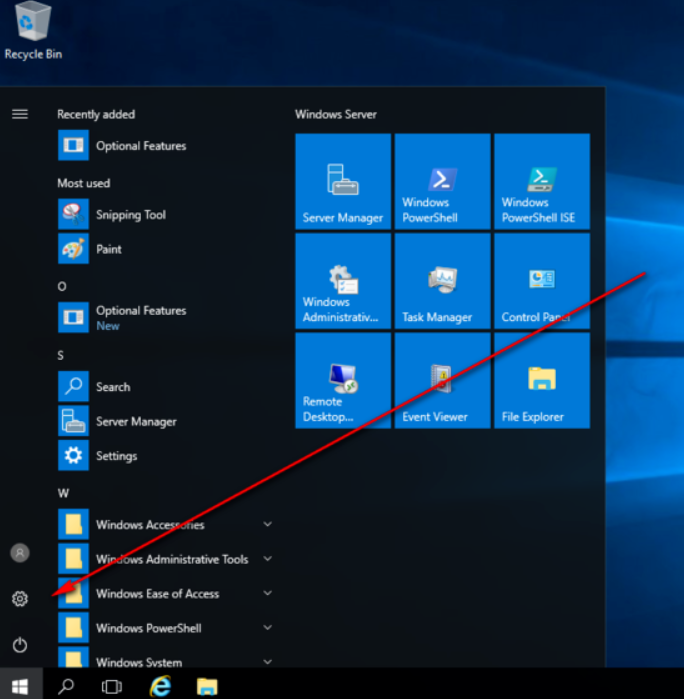Click the Power button in Start sidebar
The height and width of the screenshot is (699, 684).
(x=20, y=645)
